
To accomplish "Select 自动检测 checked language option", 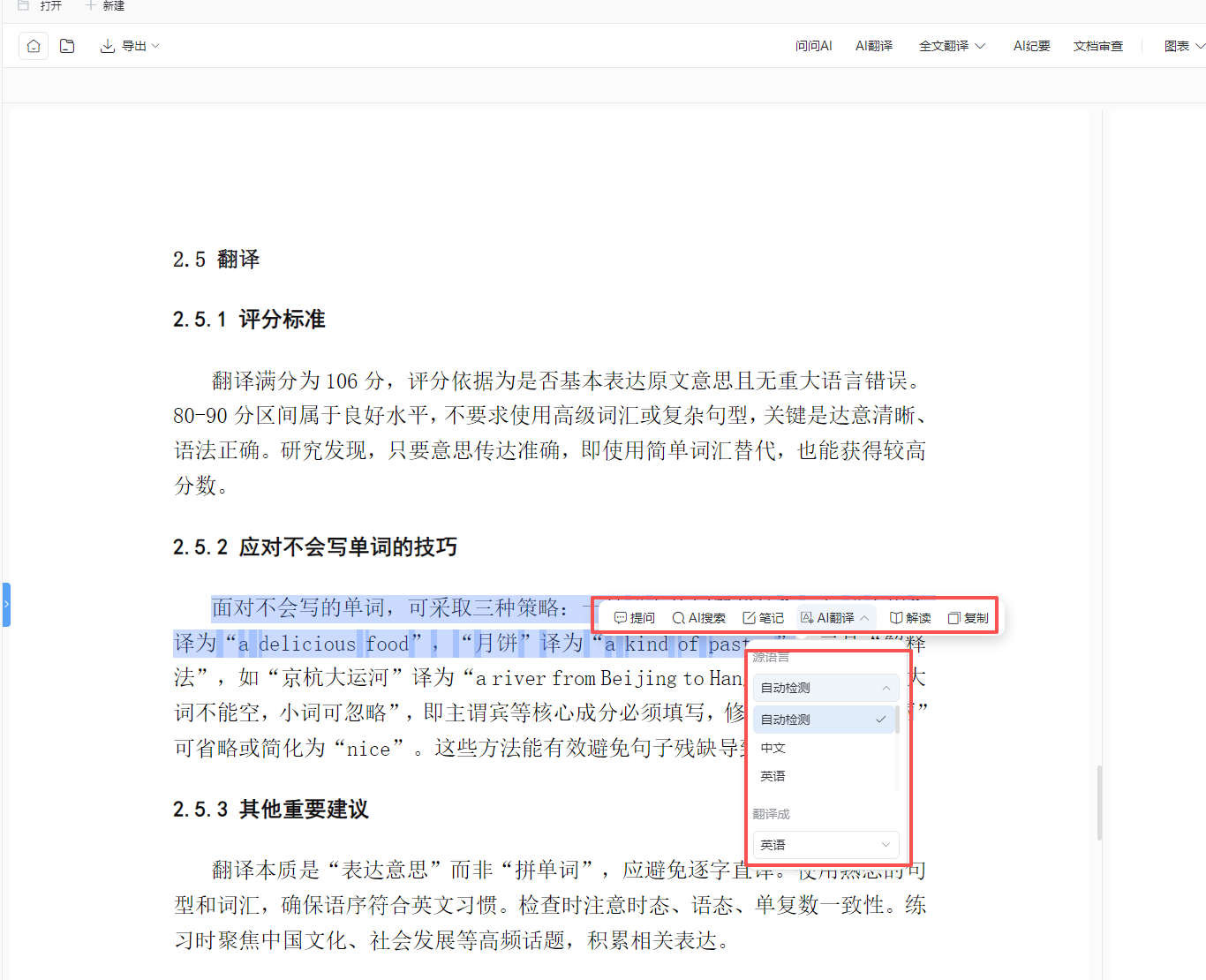I will pos(823,720).
